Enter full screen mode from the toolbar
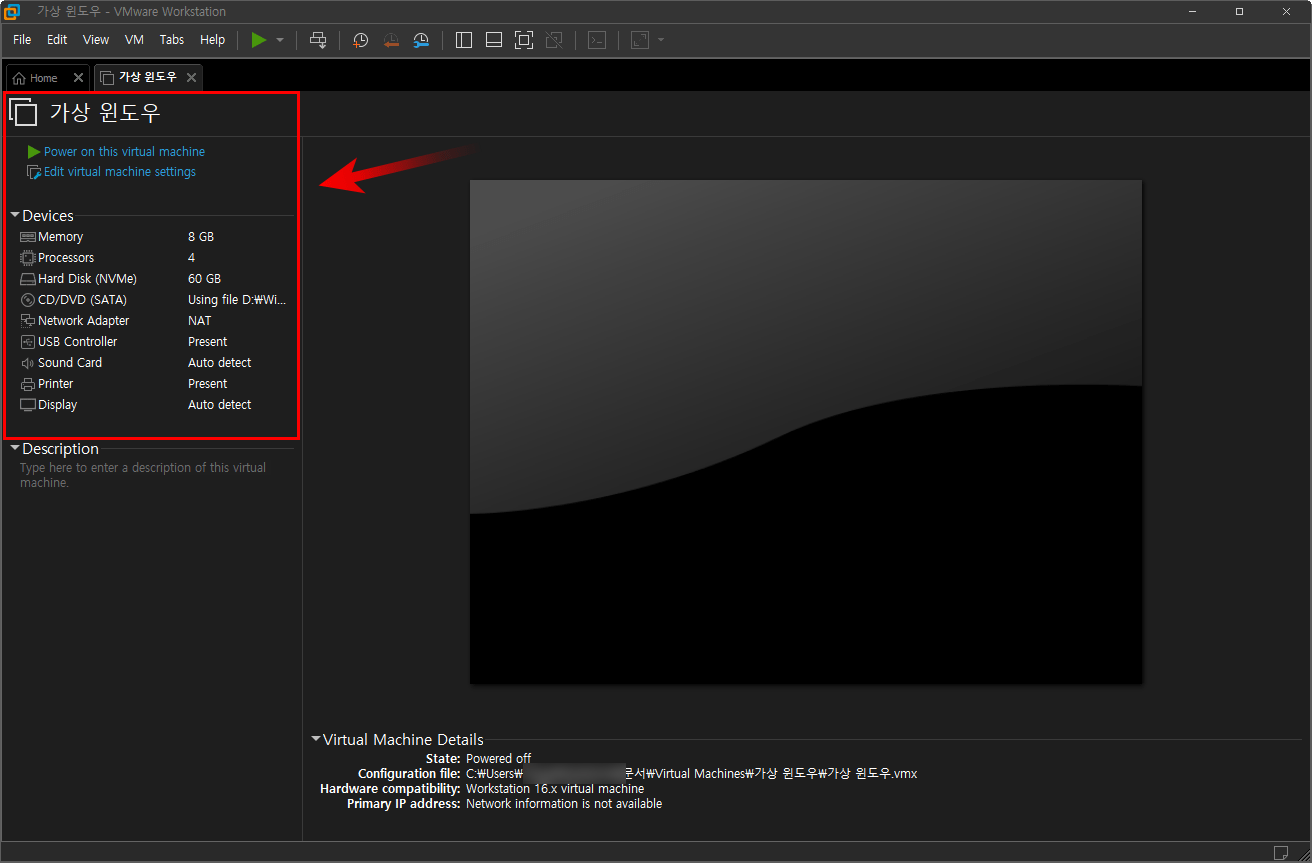 [x=524, y=40]
